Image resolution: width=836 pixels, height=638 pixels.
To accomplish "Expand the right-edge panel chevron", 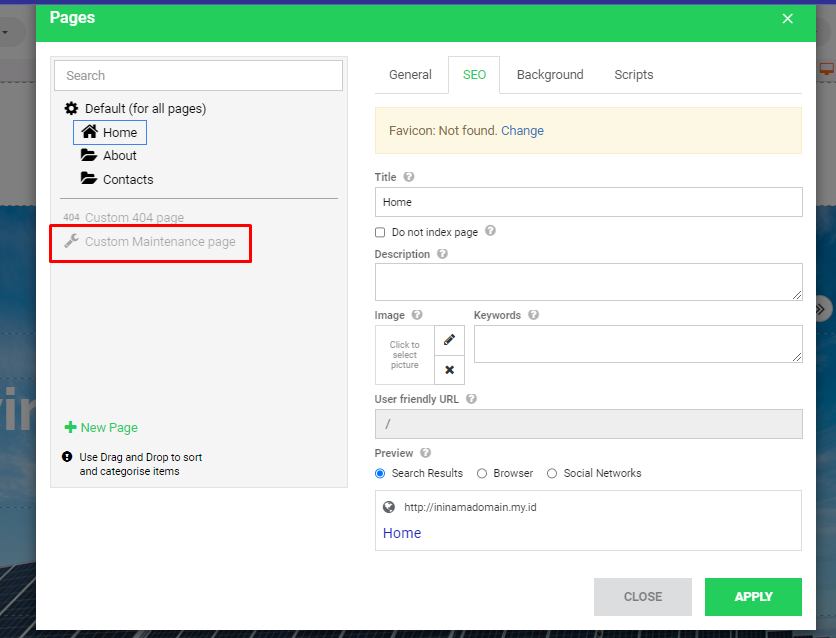I will tap(820, 309).
